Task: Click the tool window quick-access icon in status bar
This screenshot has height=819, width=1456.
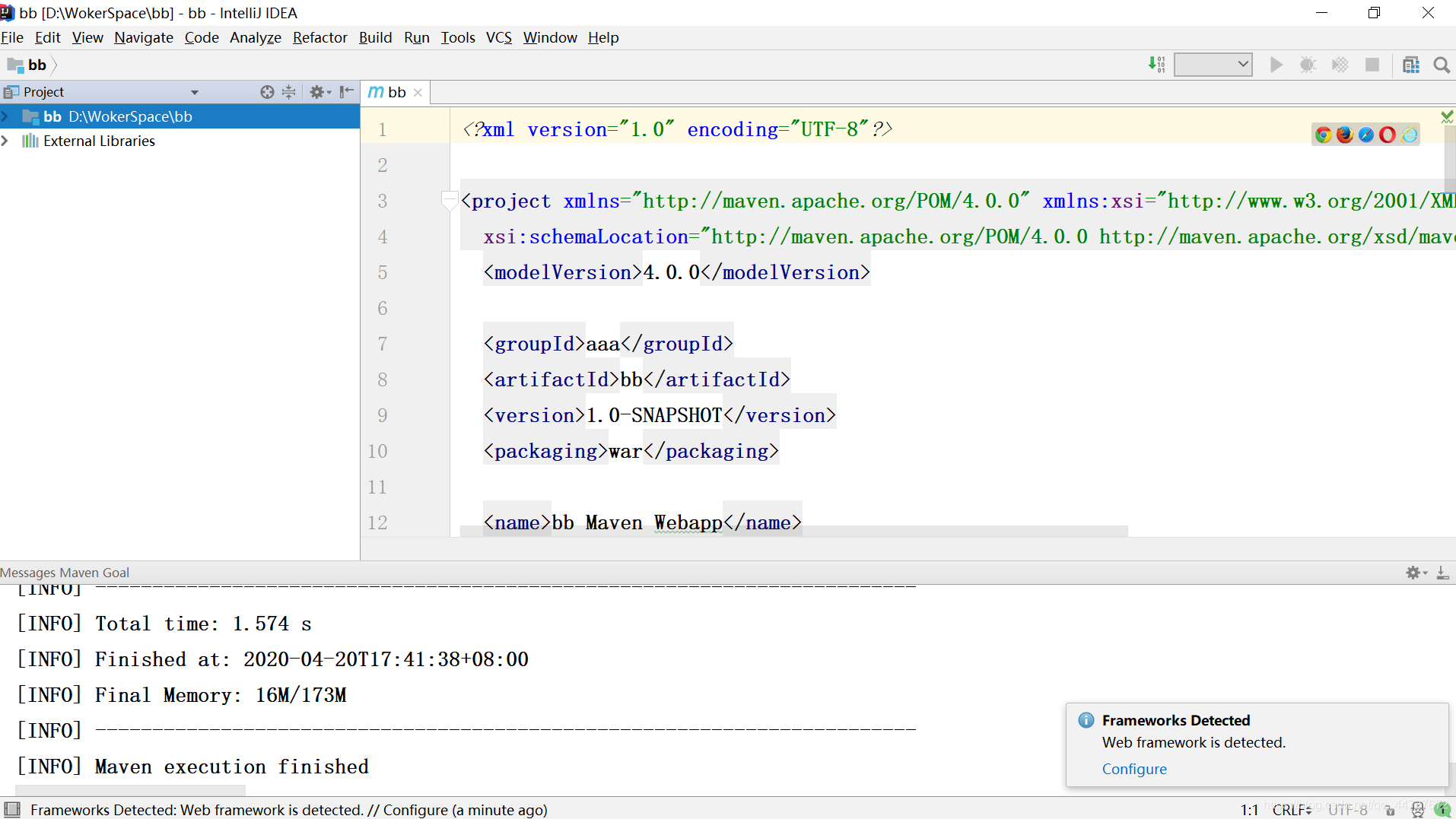Action: coord(12,809)
